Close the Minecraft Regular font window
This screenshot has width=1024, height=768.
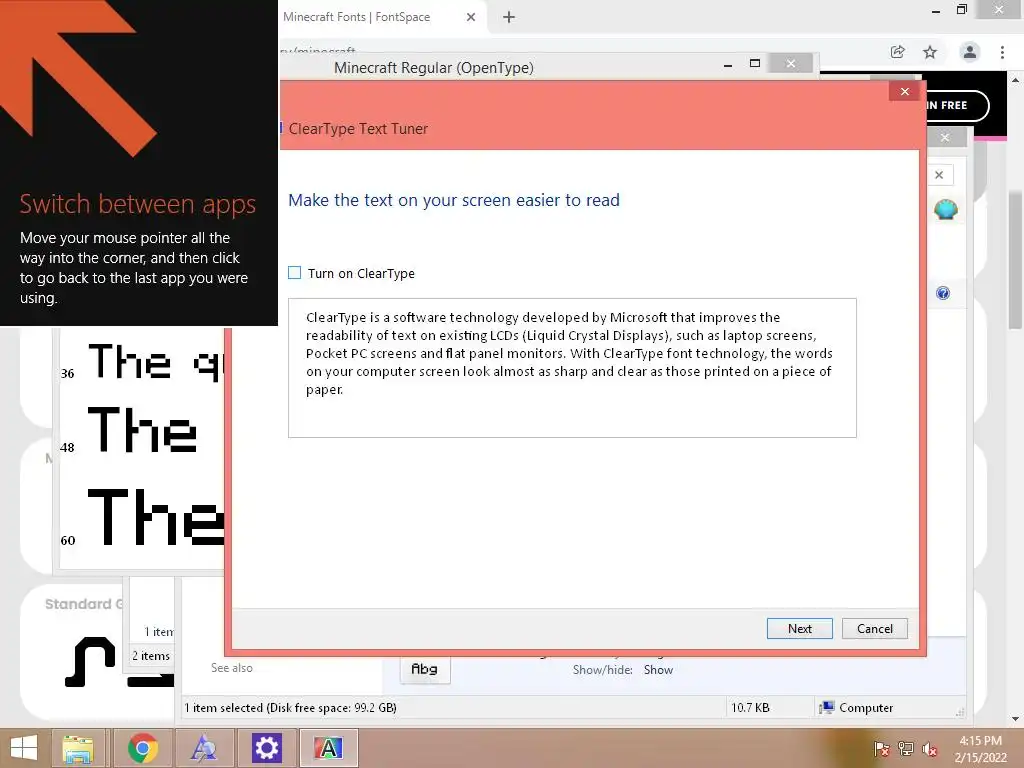click(x=791, y=63)
